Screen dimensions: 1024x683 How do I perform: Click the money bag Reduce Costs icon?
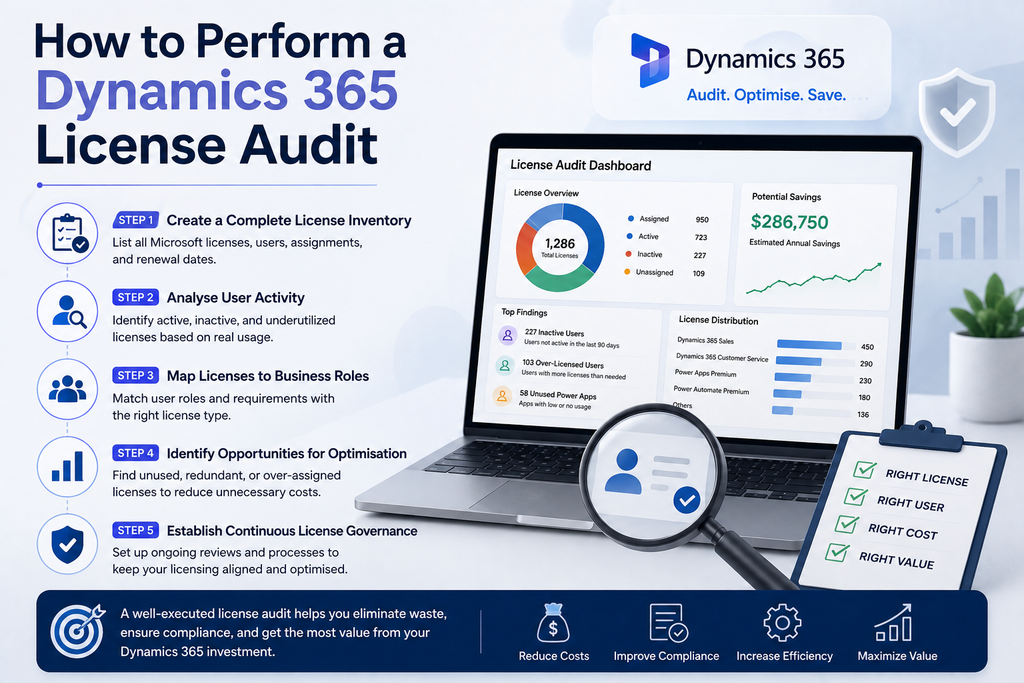click(x=553, y=623)
